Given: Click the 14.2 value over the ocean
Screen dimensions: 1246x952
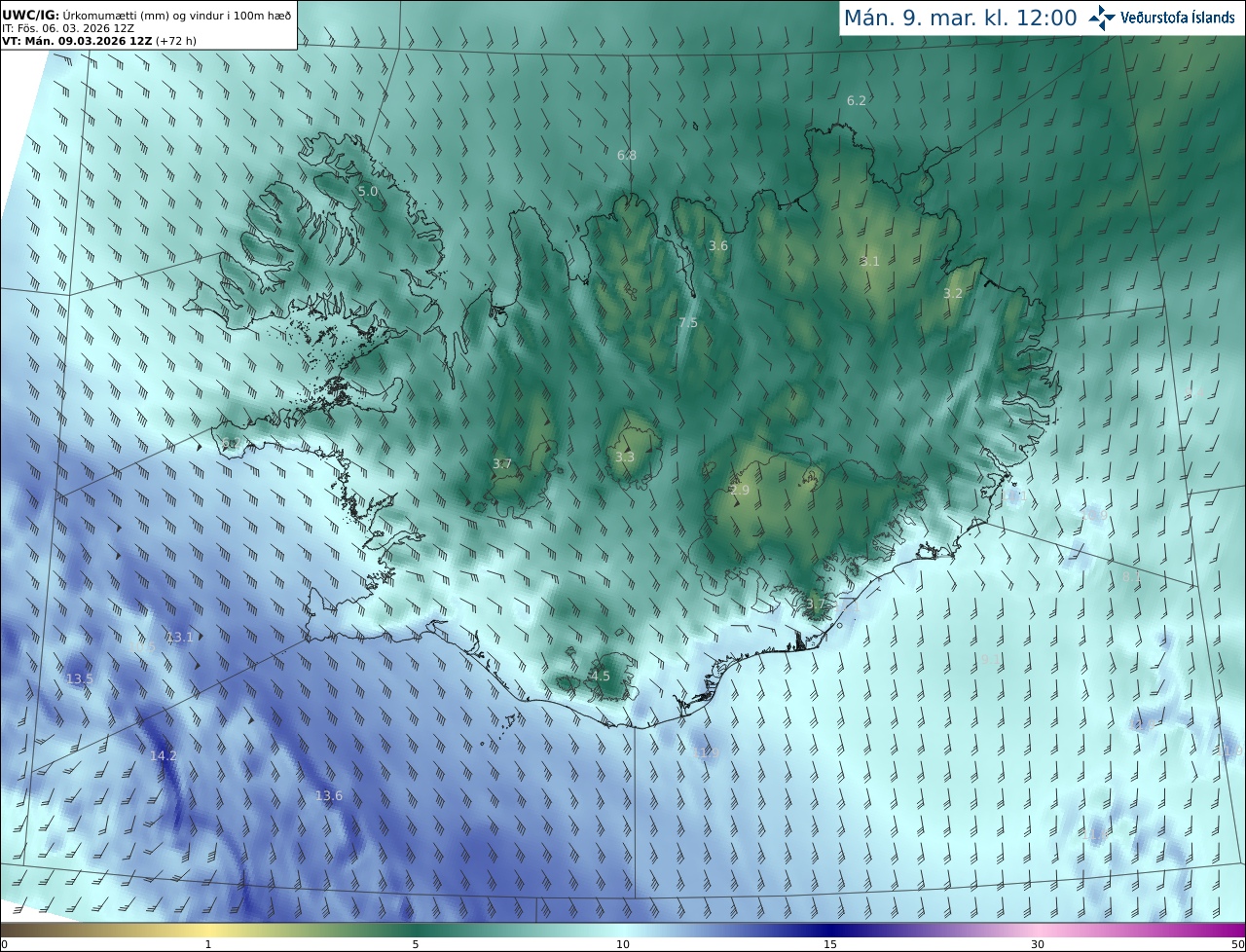Looking at the screenshot, I should click(164, 755).
